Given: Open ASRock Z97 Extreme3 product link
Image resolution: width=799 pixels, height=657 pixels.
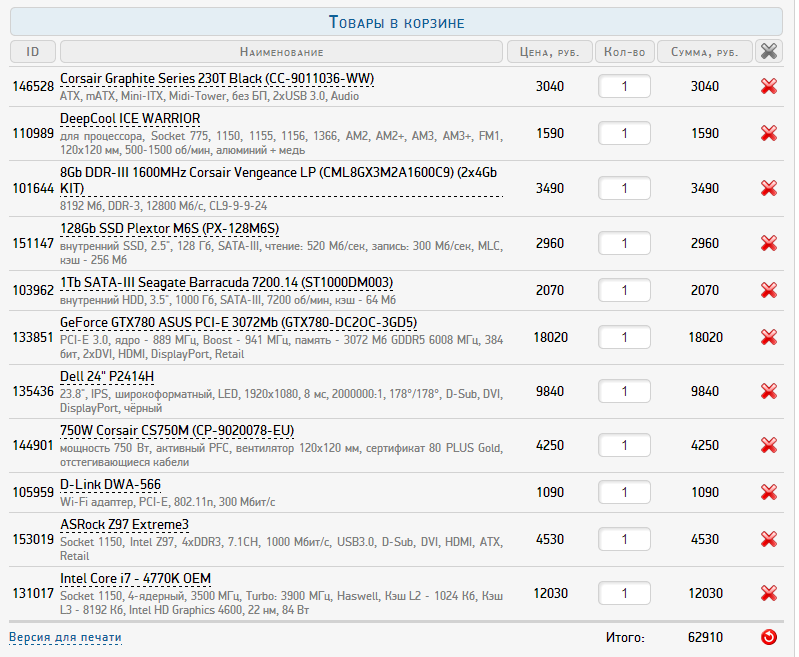Looking at the screenshot, I should pyautogui.click(x=124, y=524).
